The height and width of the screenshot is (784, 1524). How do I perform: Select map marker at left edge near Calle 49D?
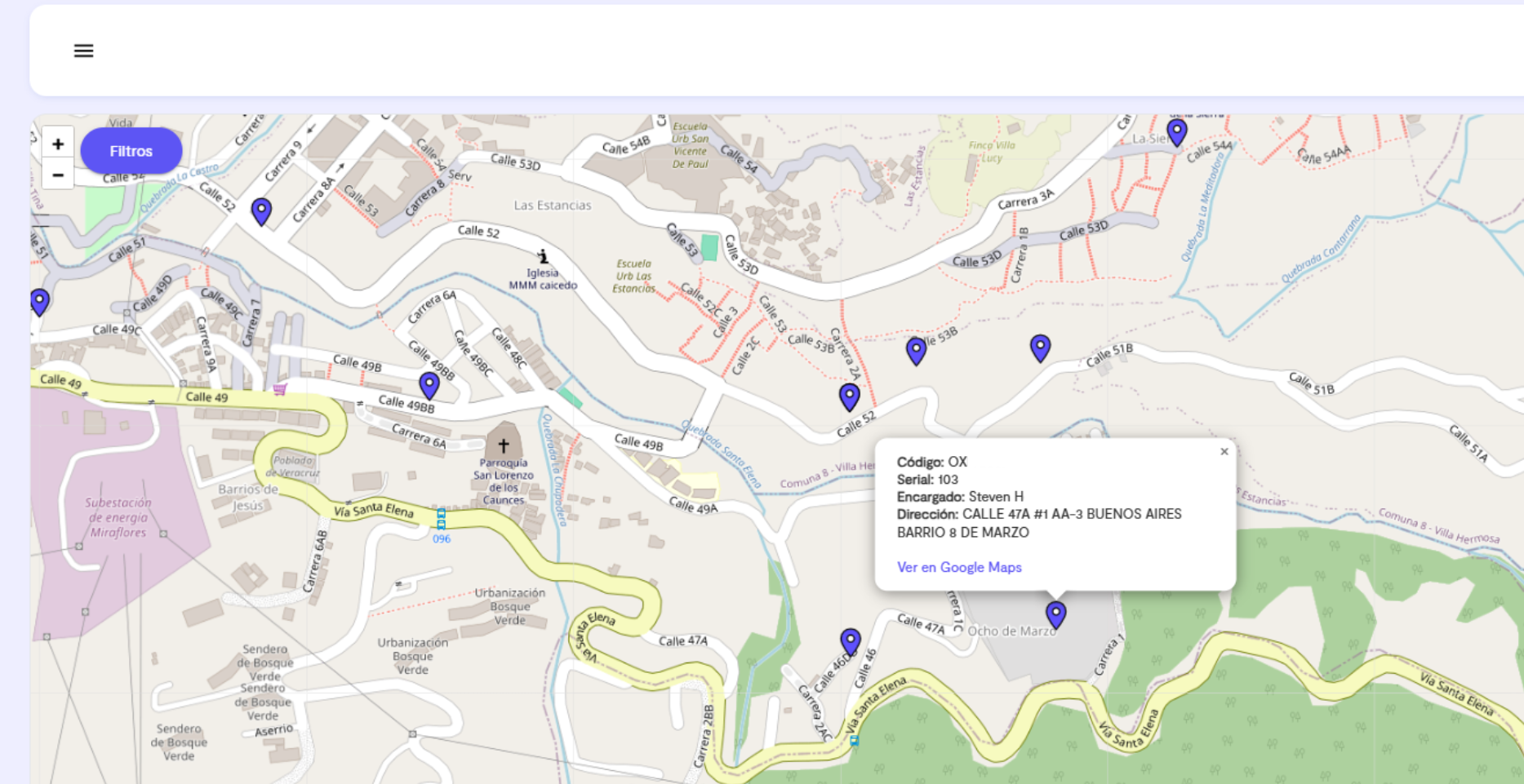[x=39, y=303]
